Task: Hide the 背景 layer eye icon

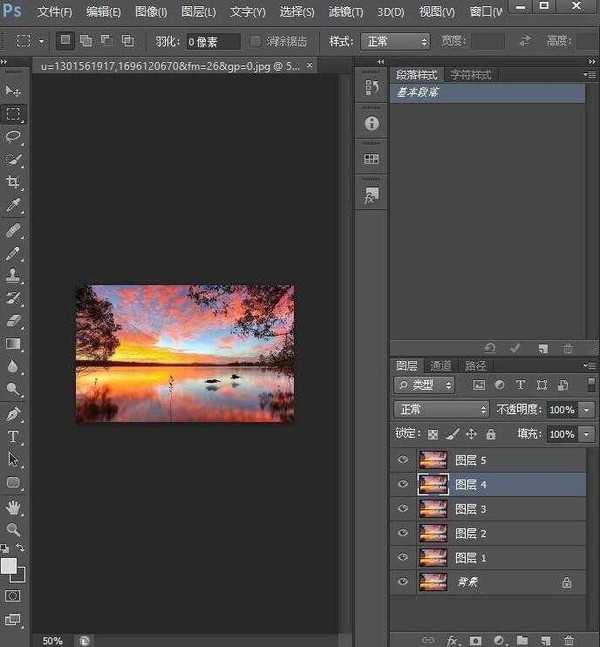Action: click(403, 582)
